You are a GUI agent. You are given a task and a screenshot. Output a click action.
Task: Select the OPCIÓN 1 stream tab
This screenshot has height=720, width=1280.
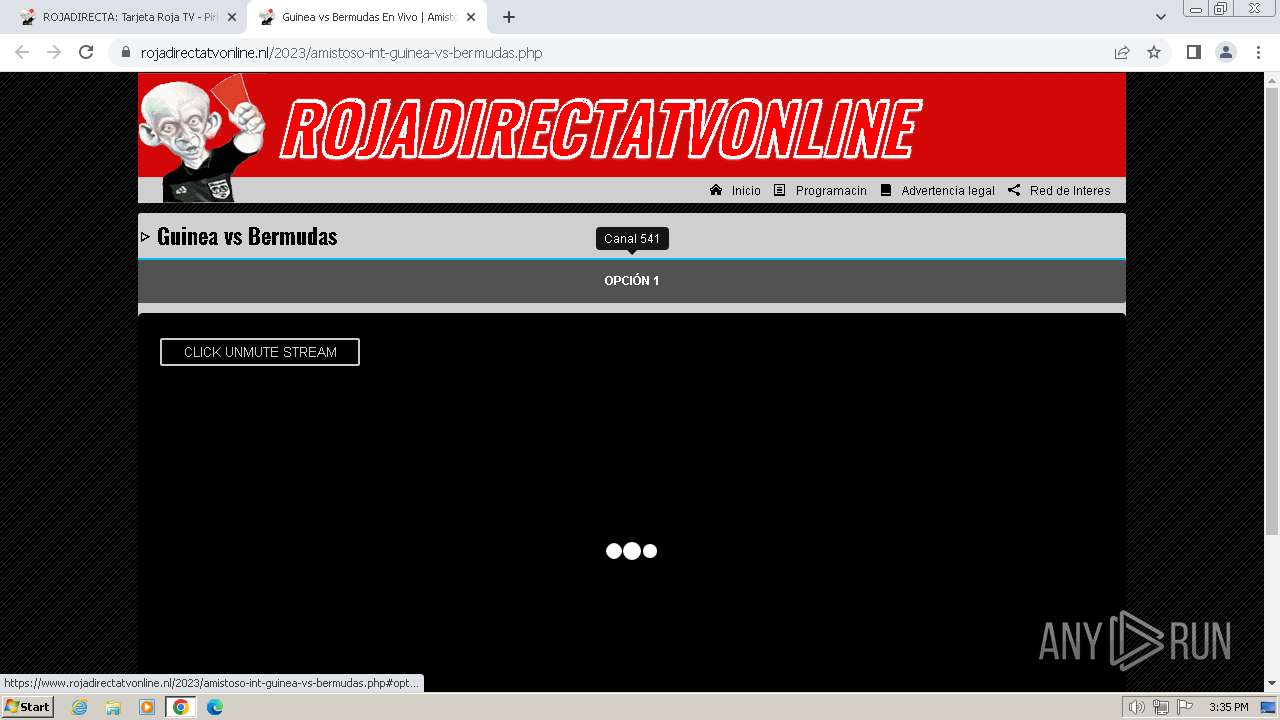(632, 281)
